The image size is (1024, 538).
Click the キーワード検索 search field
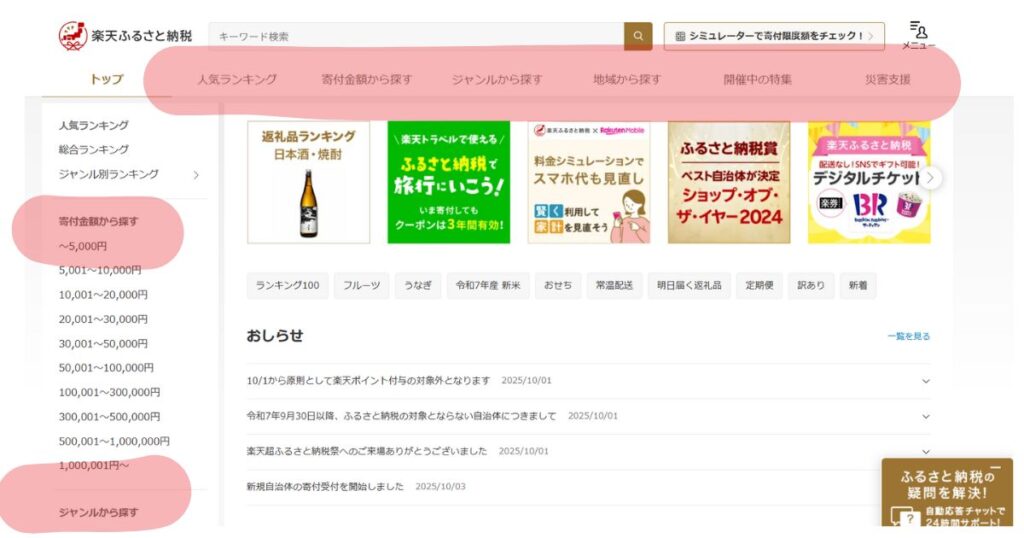tap(415, 37)
